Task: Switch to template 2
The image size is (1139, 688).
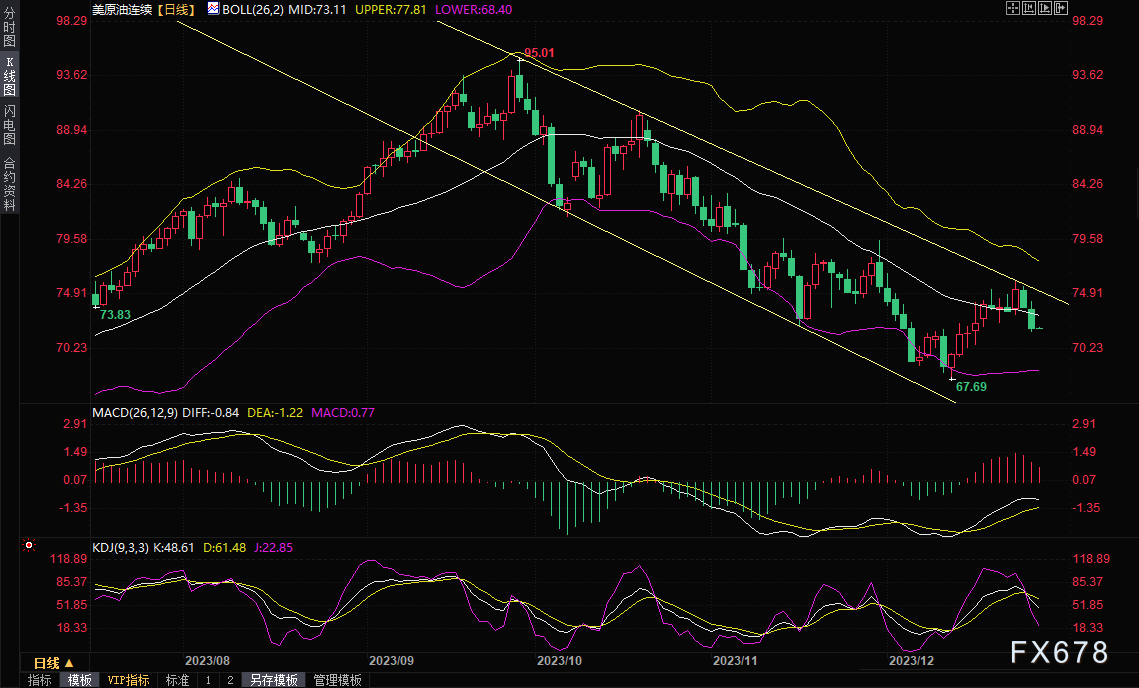Action: point(230,680)
